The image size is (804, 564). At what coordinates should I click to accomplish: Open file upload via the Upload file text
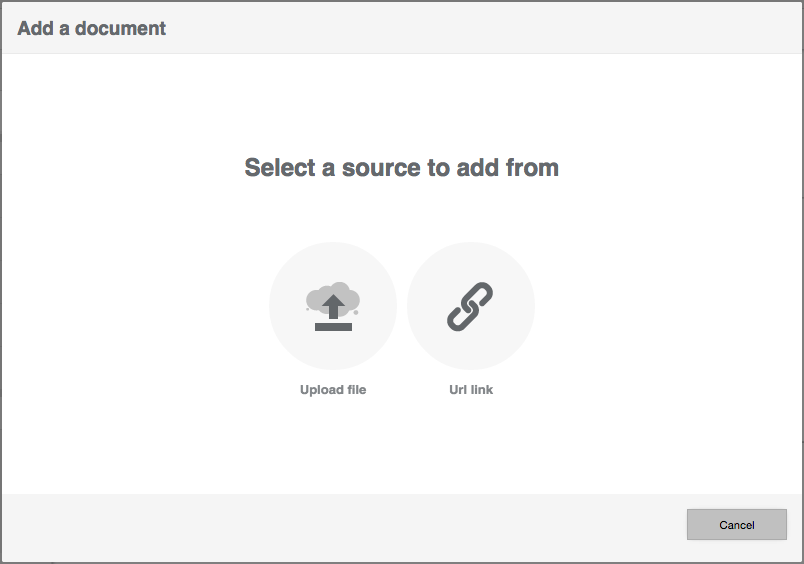[x=333, y=390]
